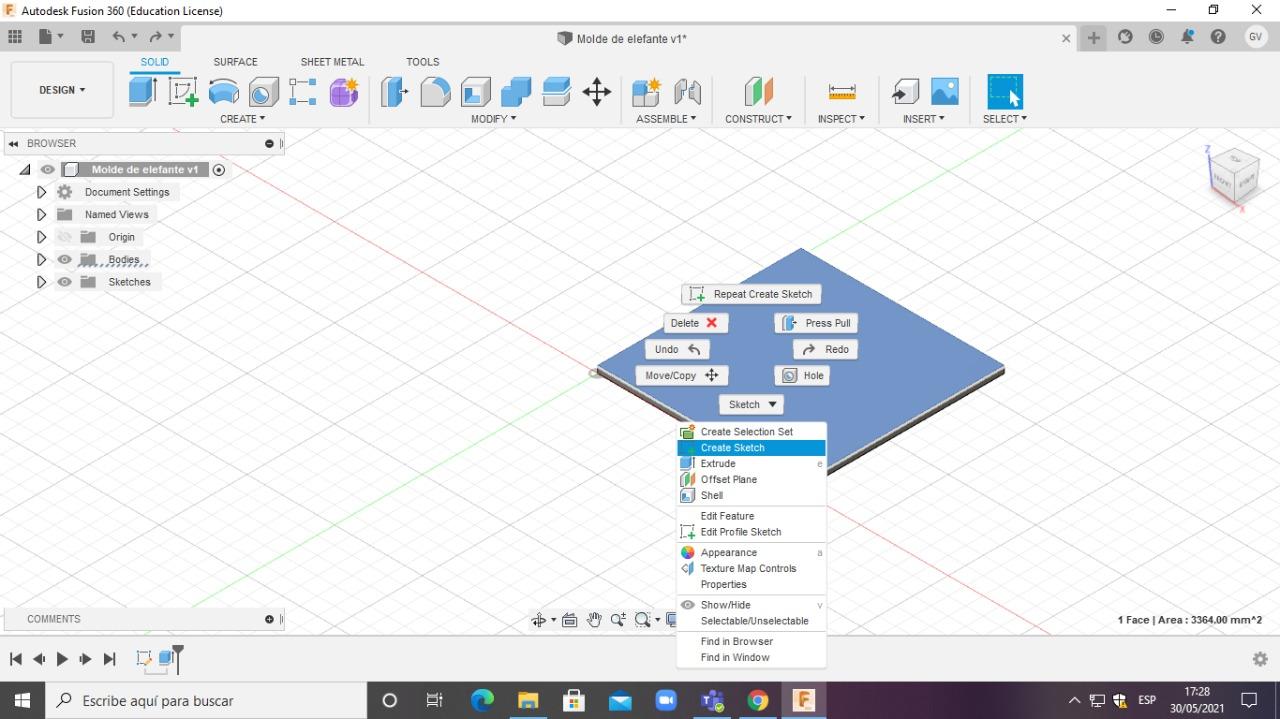
Task: Choose Find in Browser in context menu
Action: pyautogui.click(x=751, y=642)
